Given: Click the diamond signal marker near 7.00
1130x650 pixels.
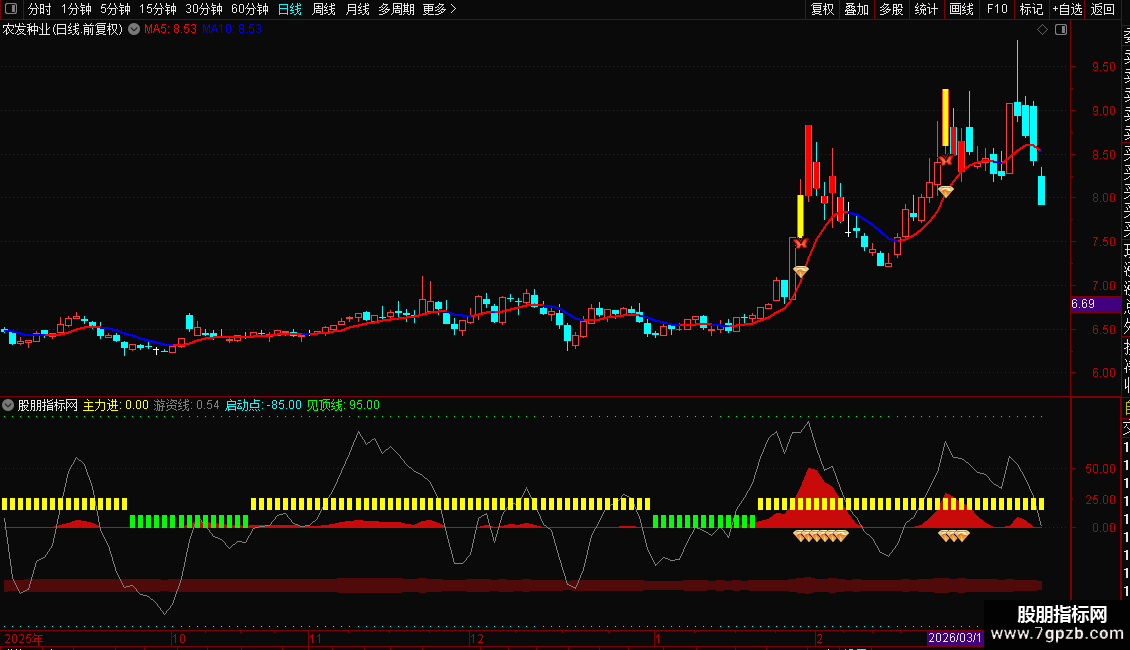Looking at the screenshot, I should point(801,272).
